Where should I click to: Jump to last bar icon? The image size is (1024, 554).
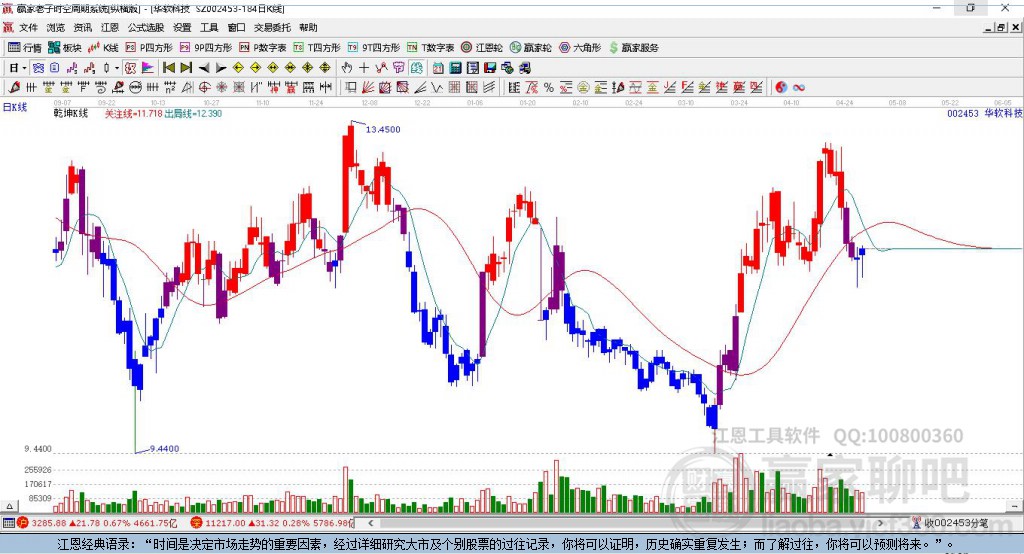[186, 68]
